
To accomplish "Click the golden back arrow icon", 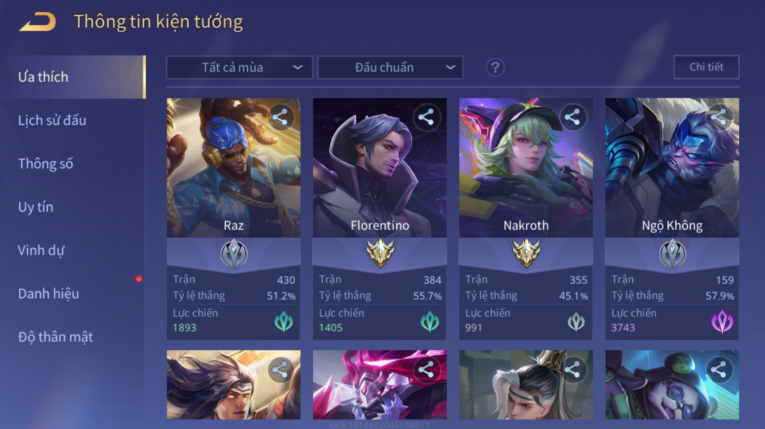I will pyautogui.click(x=38, y=22).
